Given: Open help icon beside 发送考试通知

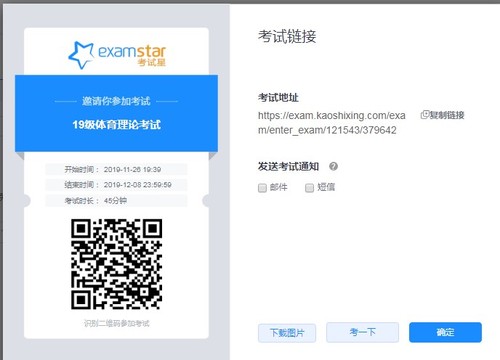Looking at the screenshot, I should [333, 166].
